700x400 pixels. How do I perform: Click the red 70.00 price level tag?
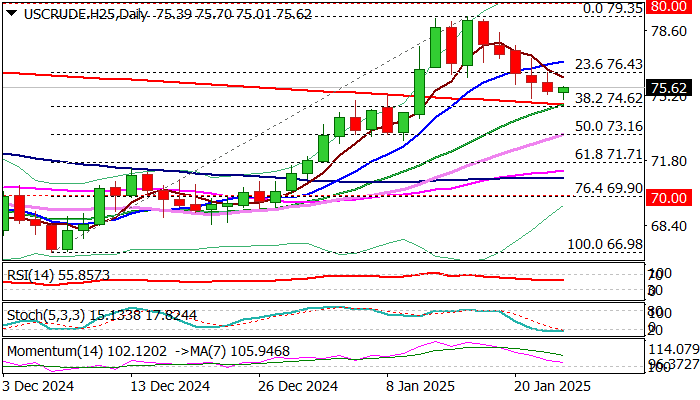point(669,197)
